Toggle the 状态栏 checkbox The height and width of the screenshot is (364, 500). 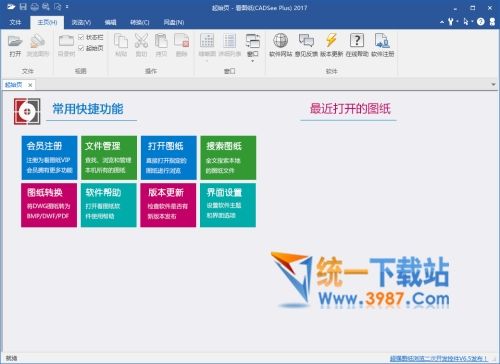(81, 37)
